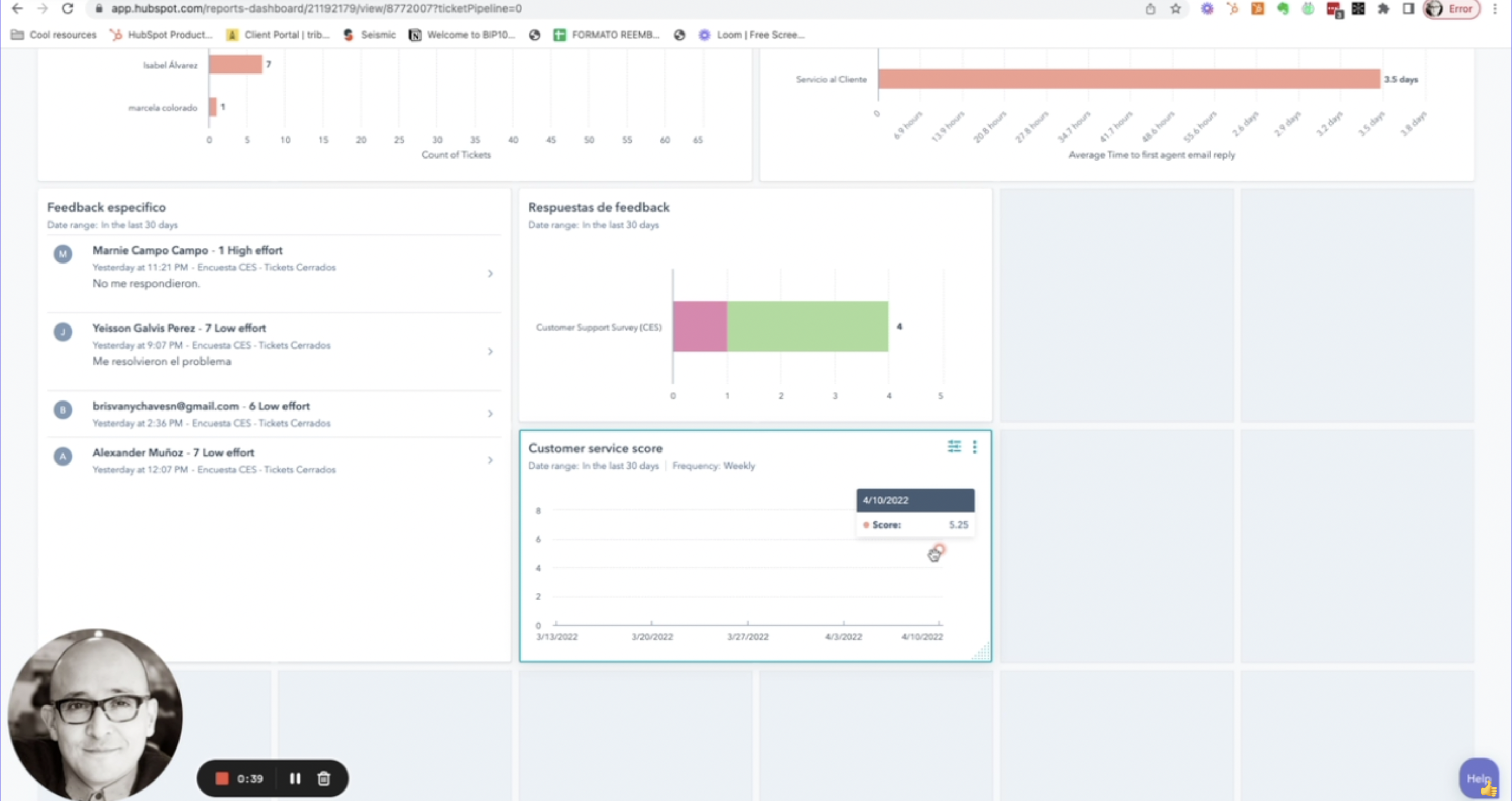Open three-dot menu of Customer service score

974,447
